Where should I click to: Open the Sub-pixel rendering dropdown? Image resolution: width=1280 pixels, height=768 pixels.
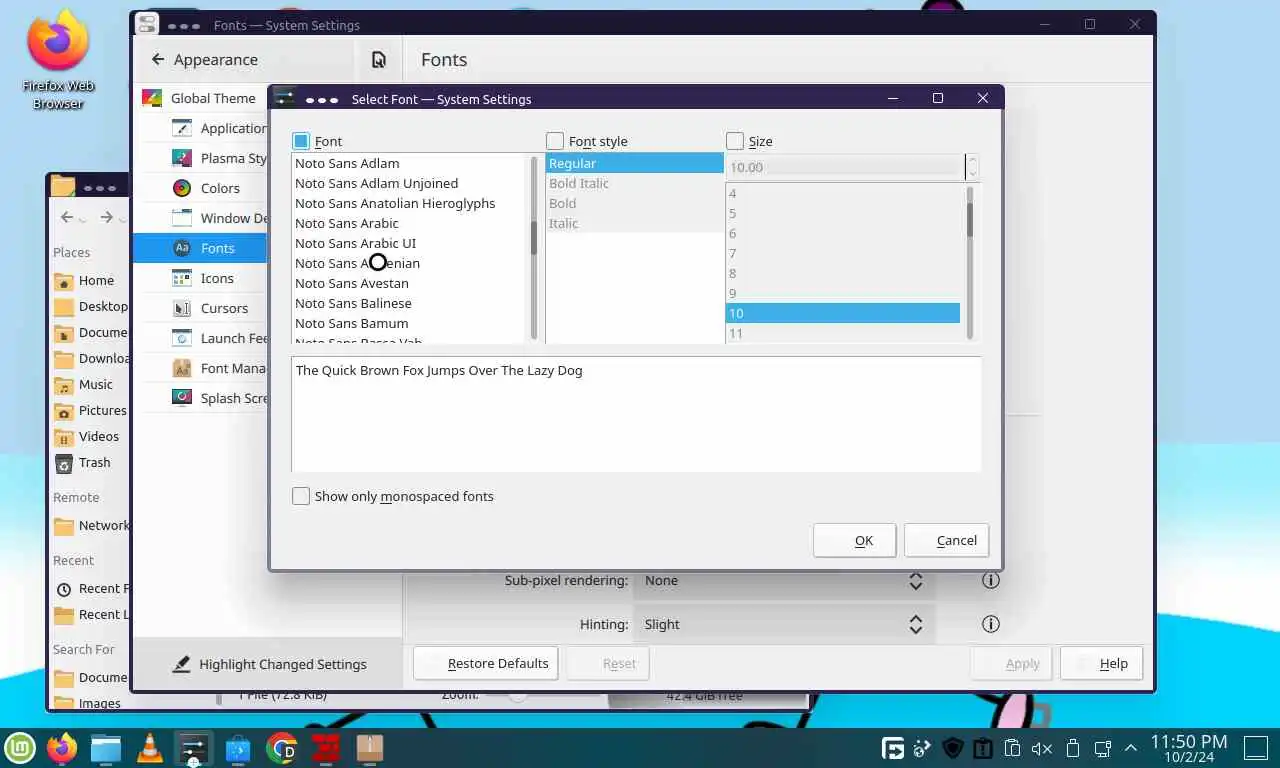pos(784,580)
